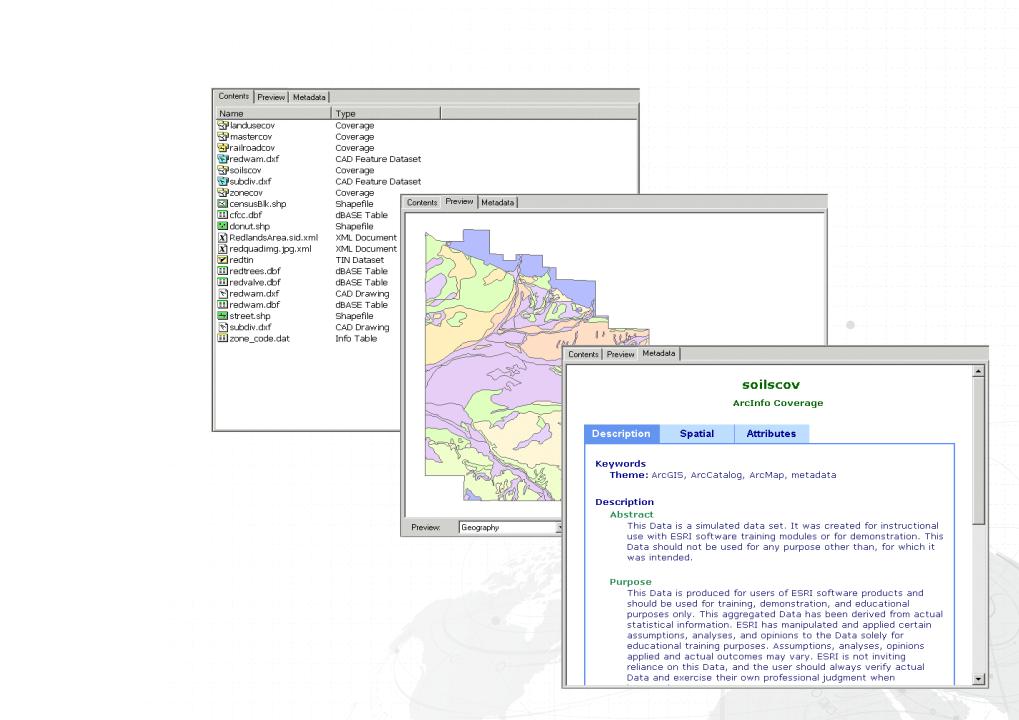Select Metadata tab in the map preview window
The height and width of the screenshot is (720, 1019).
(x=498, y=202)
